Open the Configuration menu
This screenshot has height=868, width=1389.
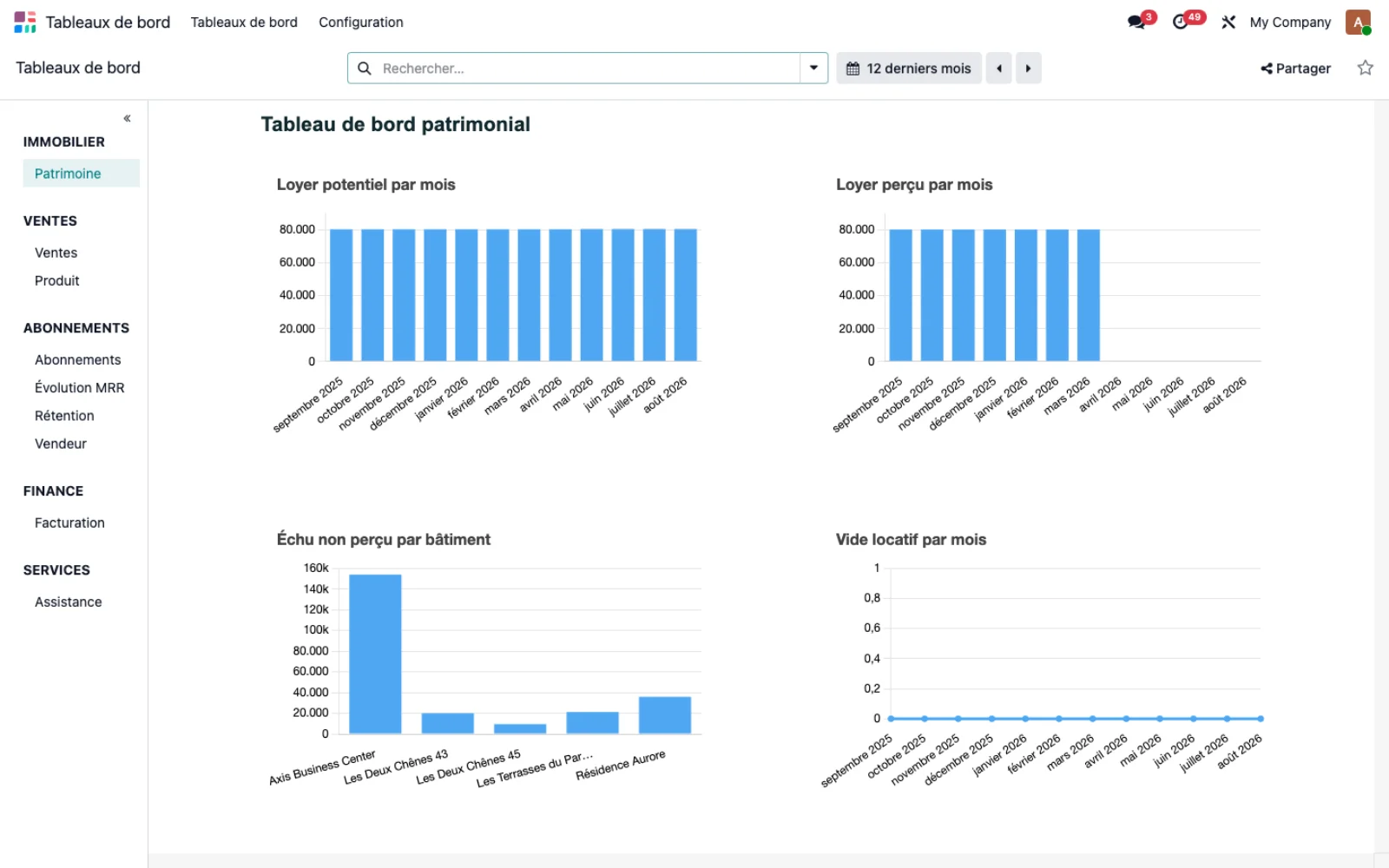[361, 23]
